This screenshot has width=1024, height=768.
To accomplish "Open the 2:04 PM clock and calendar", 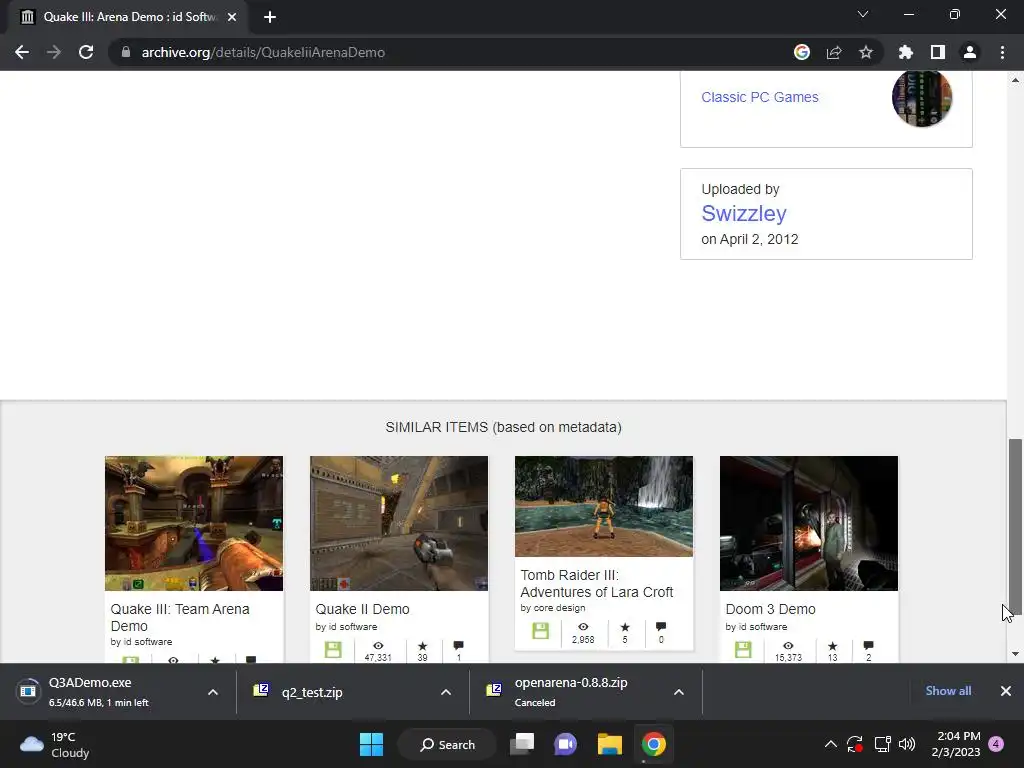I will point(956,744).
